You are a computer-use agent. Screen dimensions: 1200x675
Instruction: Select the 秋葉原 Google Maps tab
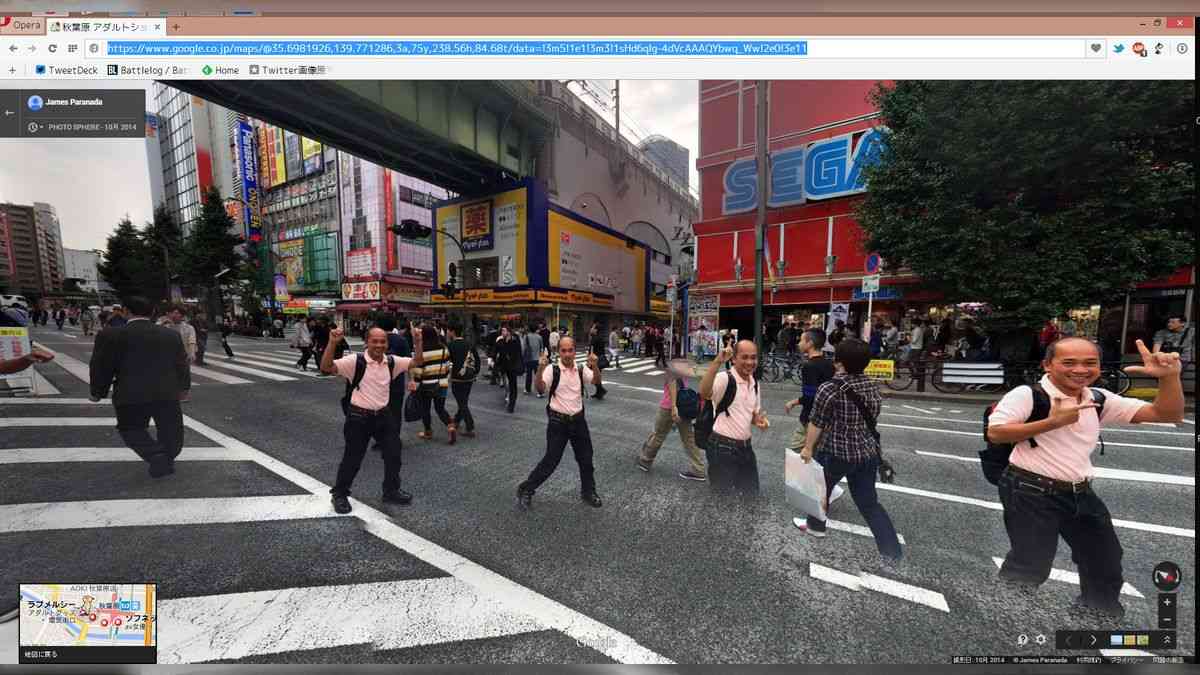[104, 27]
